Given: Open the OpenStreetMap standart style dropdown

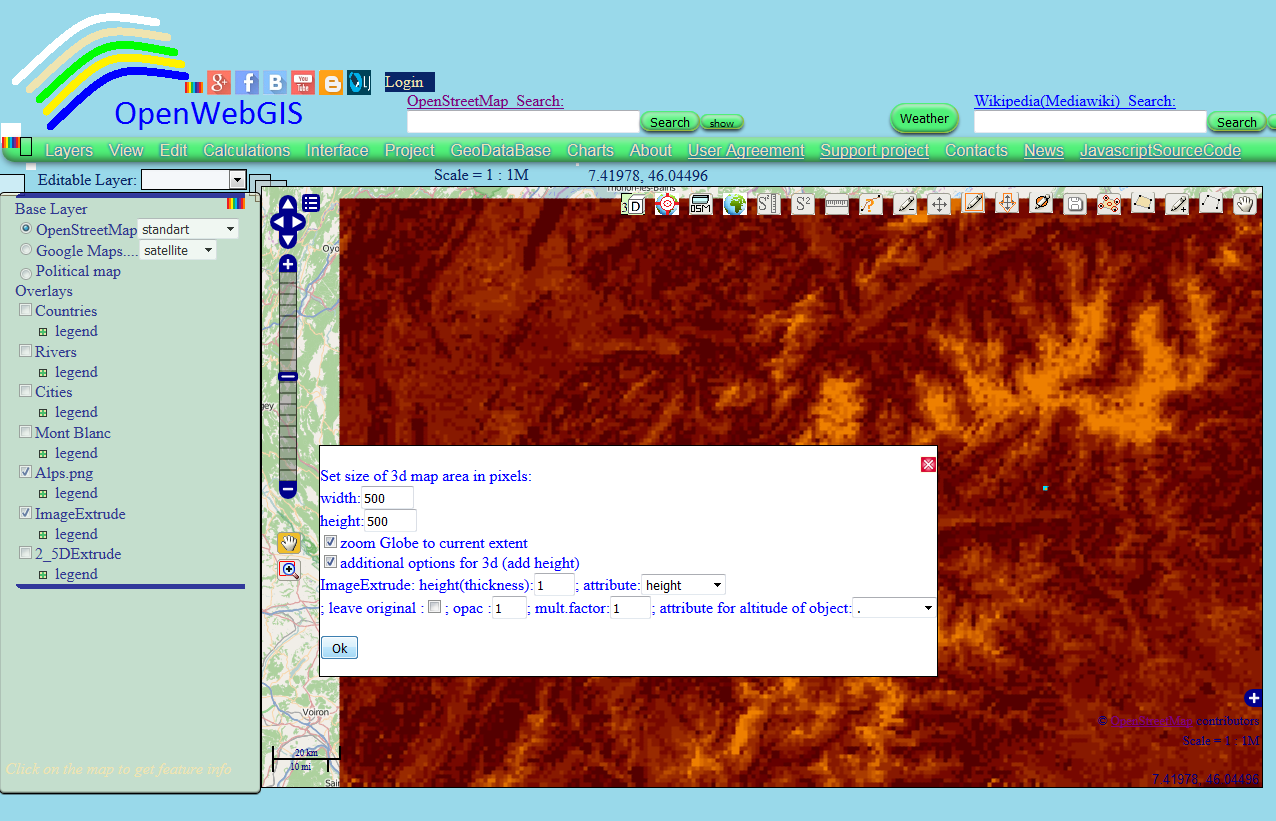Looking at the screenshot, I should (x=188, y=229).
